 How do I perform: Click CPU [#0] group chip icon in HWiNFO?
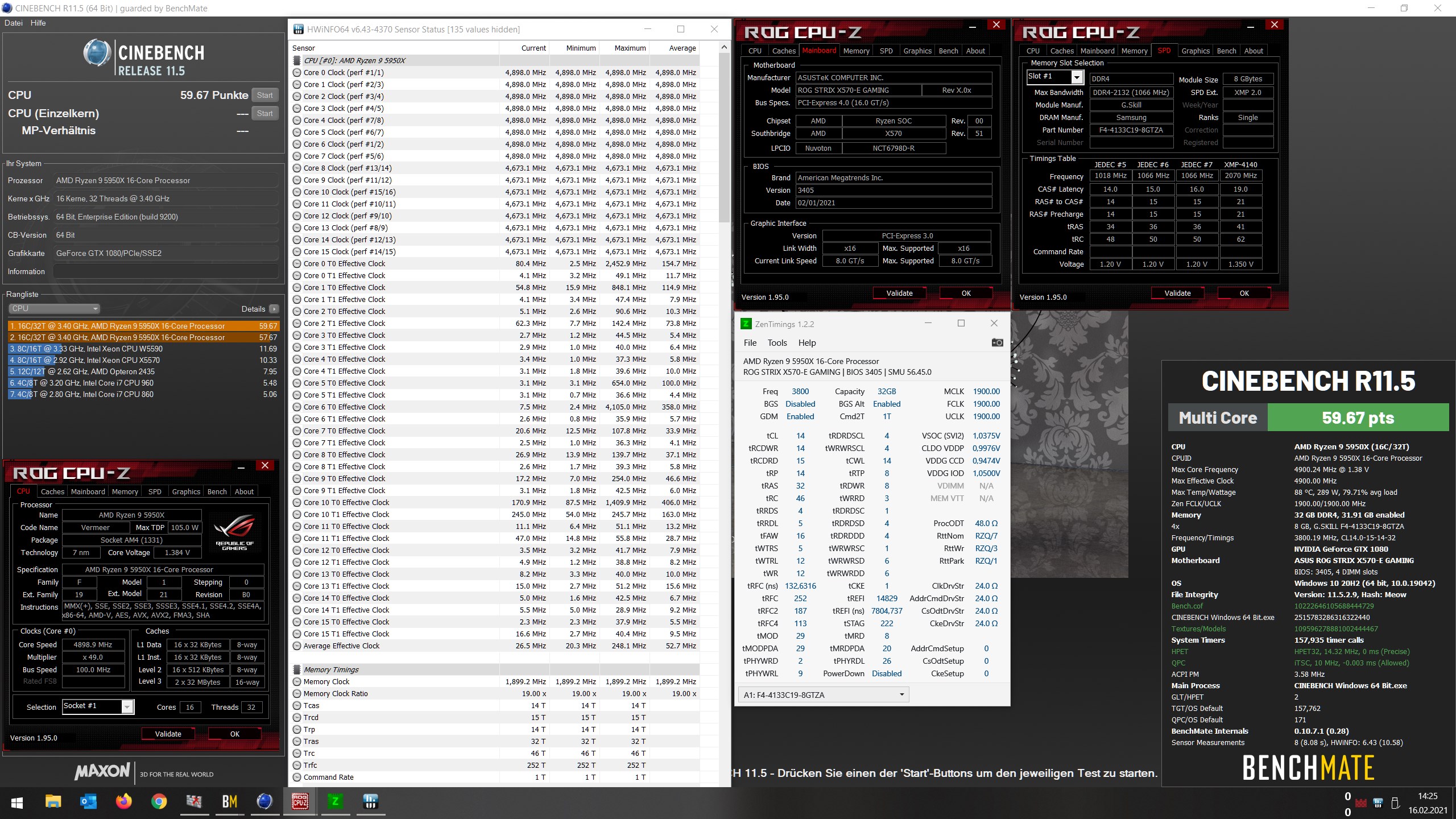coord(297,60)
